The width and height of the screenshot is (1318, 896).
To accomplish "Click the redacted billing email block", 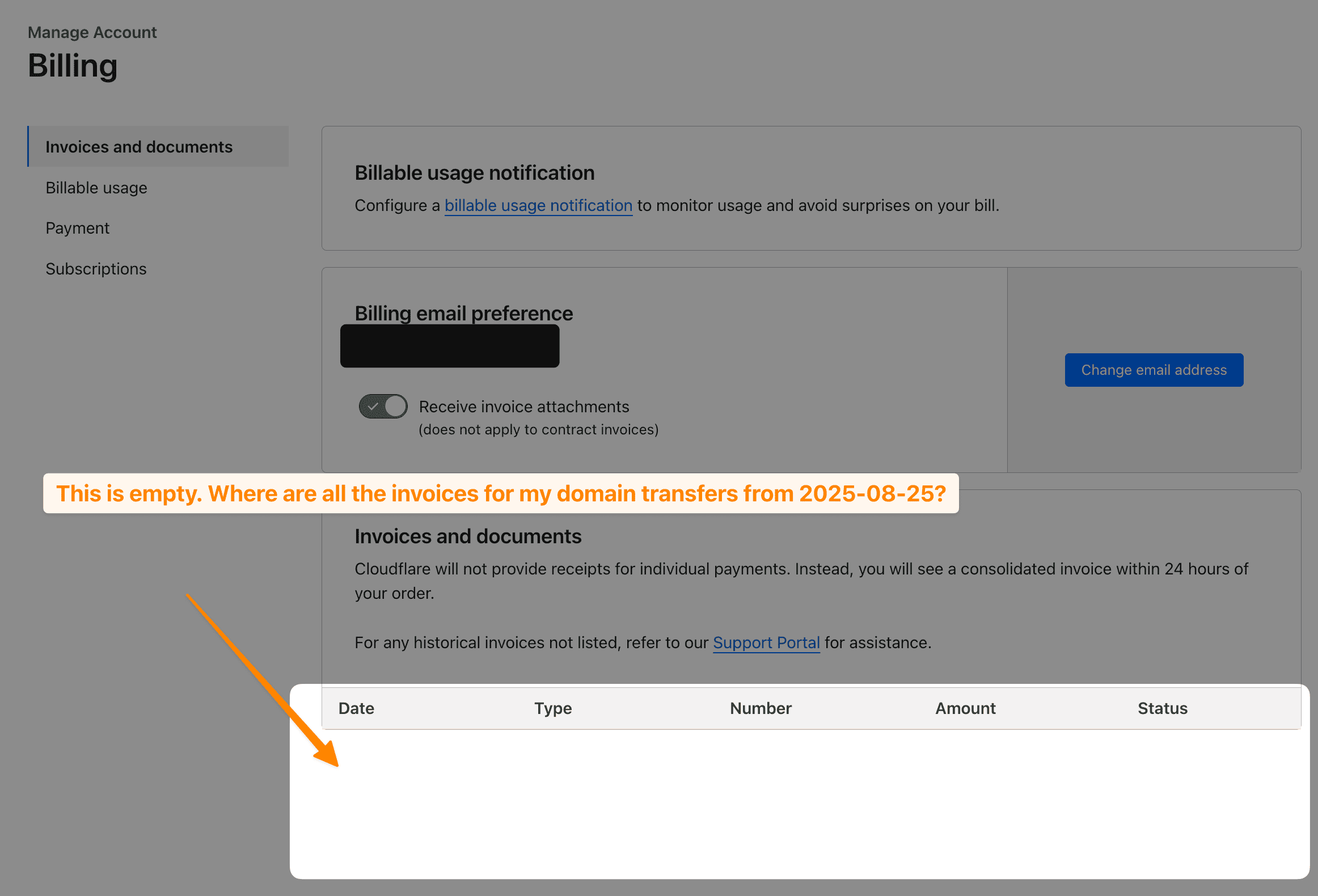I will [x=449, y=346].
